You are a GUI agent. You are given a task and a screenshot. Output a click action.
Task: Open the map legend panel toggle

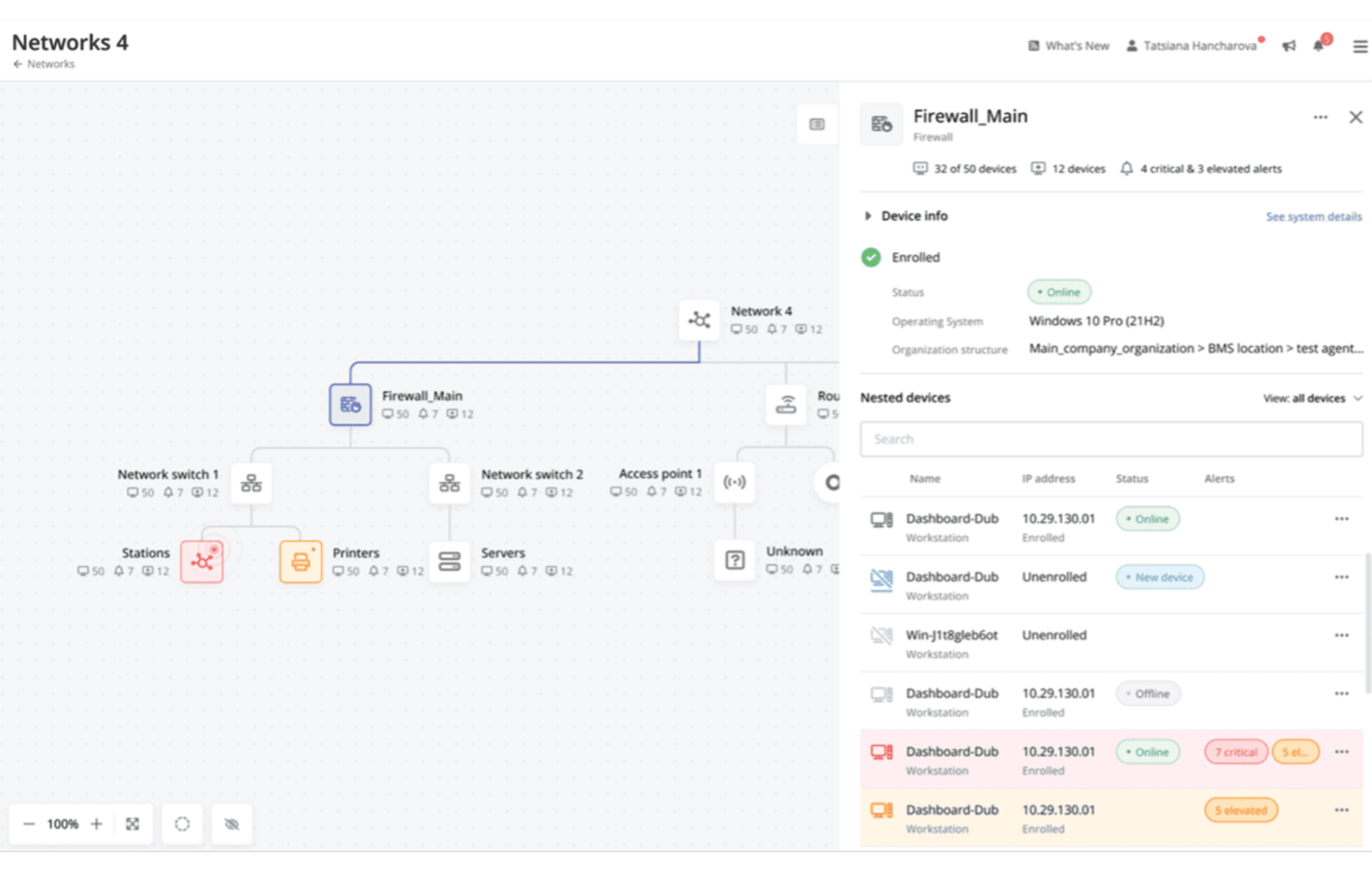[817, 123]
